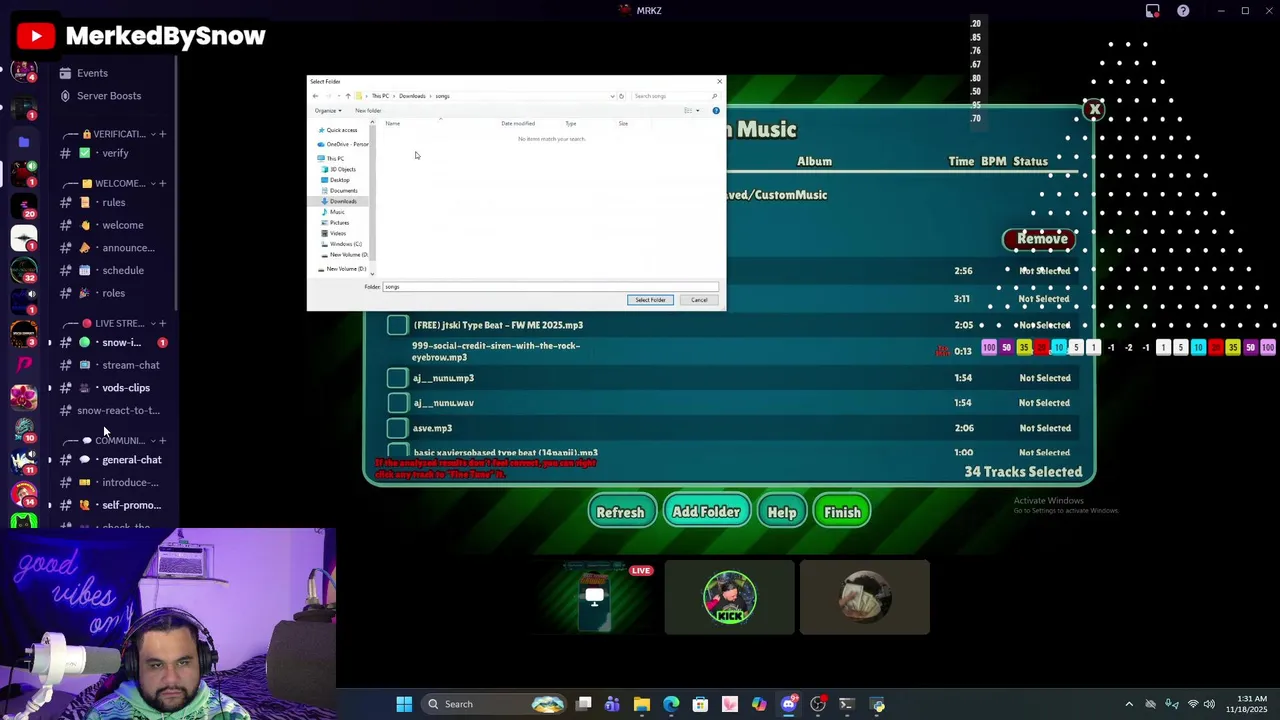Open Microsoft Store from taskbar
1280x720 pixels.
pyautogui.click(x=700, y=704)
